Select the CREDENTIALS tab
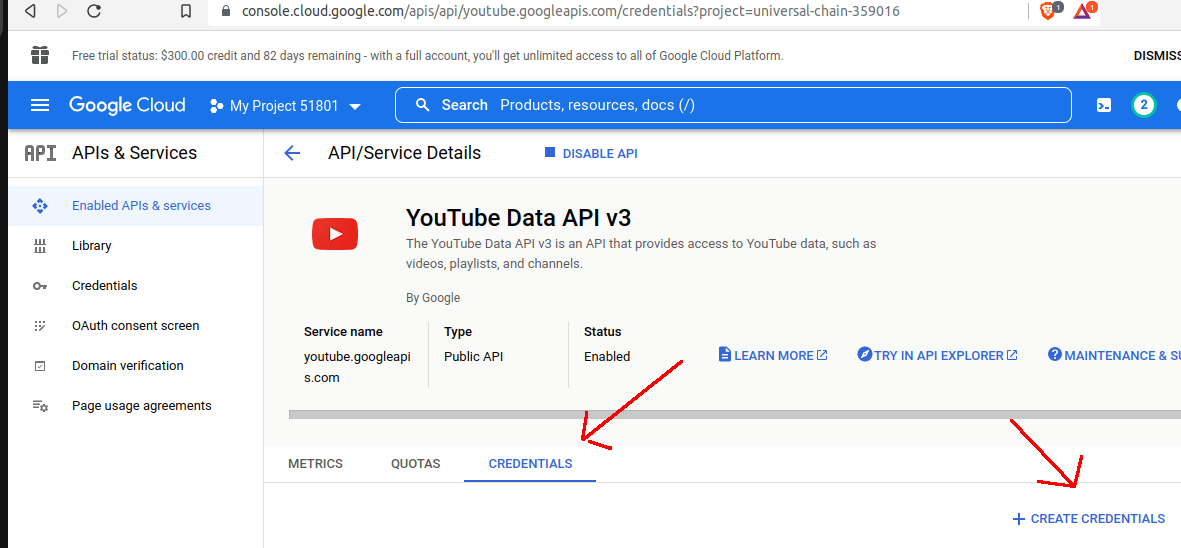Image resolution: width=1181 pixels, height=548 pixels. pos(530,464)
